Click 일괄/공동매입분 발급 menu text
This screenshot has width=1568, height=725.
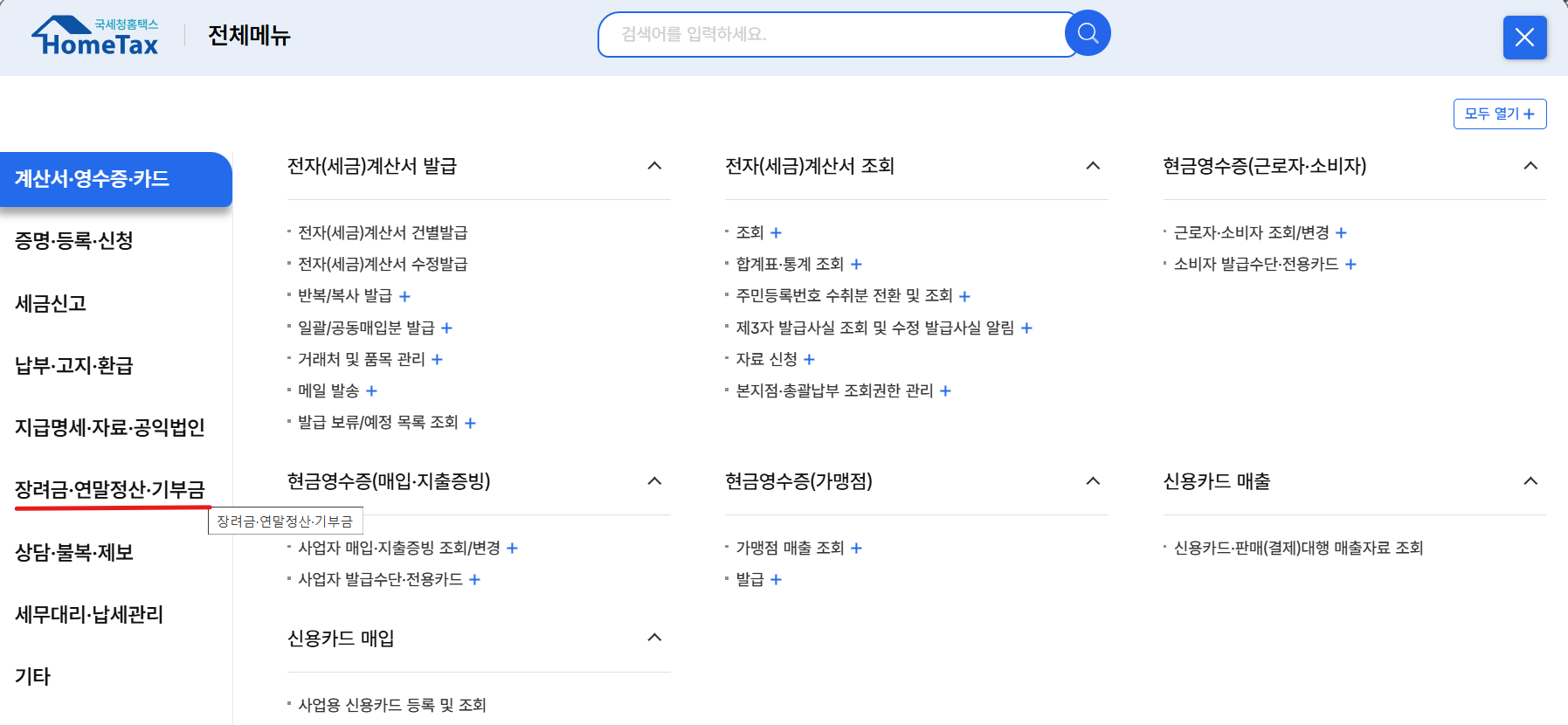(366, 328)
